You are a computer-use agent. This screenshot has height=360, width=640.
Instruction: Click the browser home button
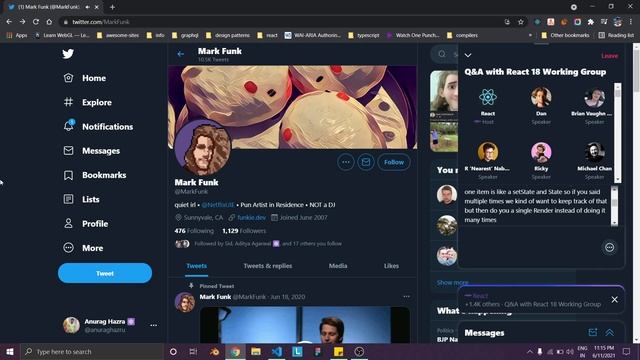[49, 22]
